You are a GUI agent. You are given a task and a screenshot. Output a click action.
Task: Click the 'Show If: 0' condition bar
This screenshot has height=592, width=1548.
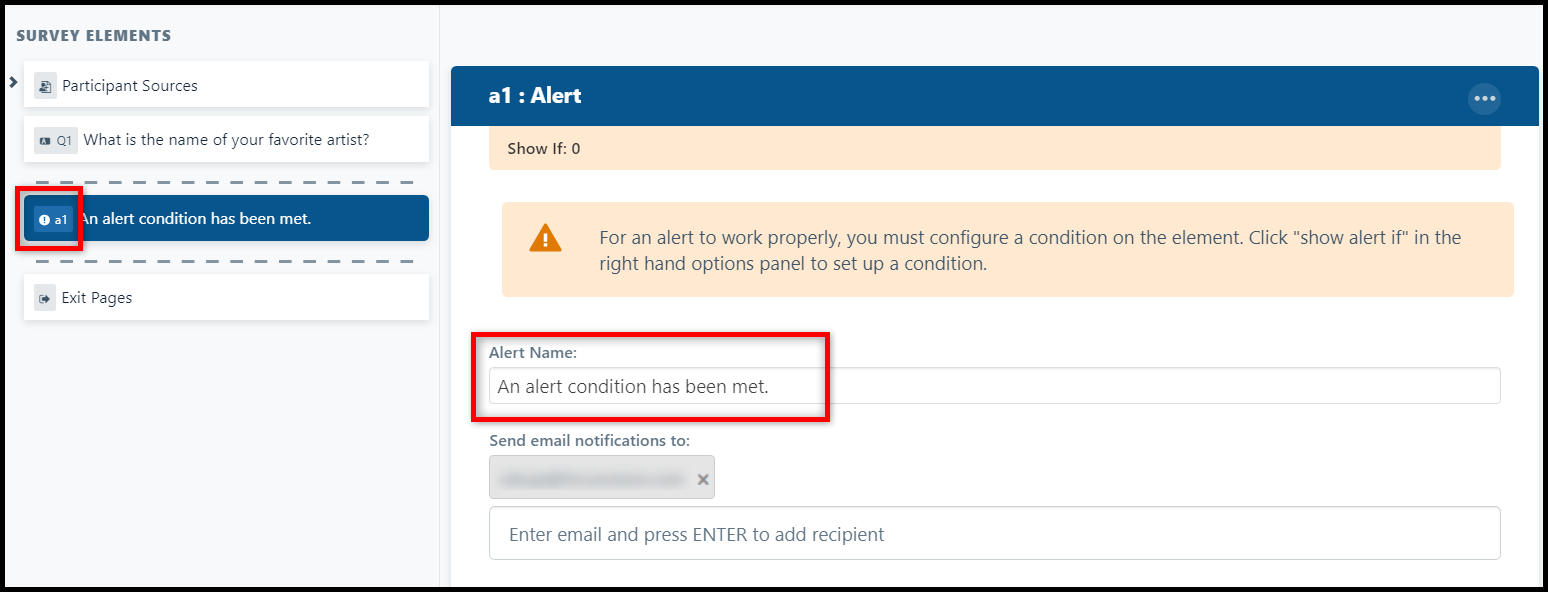tap(994, 149)
